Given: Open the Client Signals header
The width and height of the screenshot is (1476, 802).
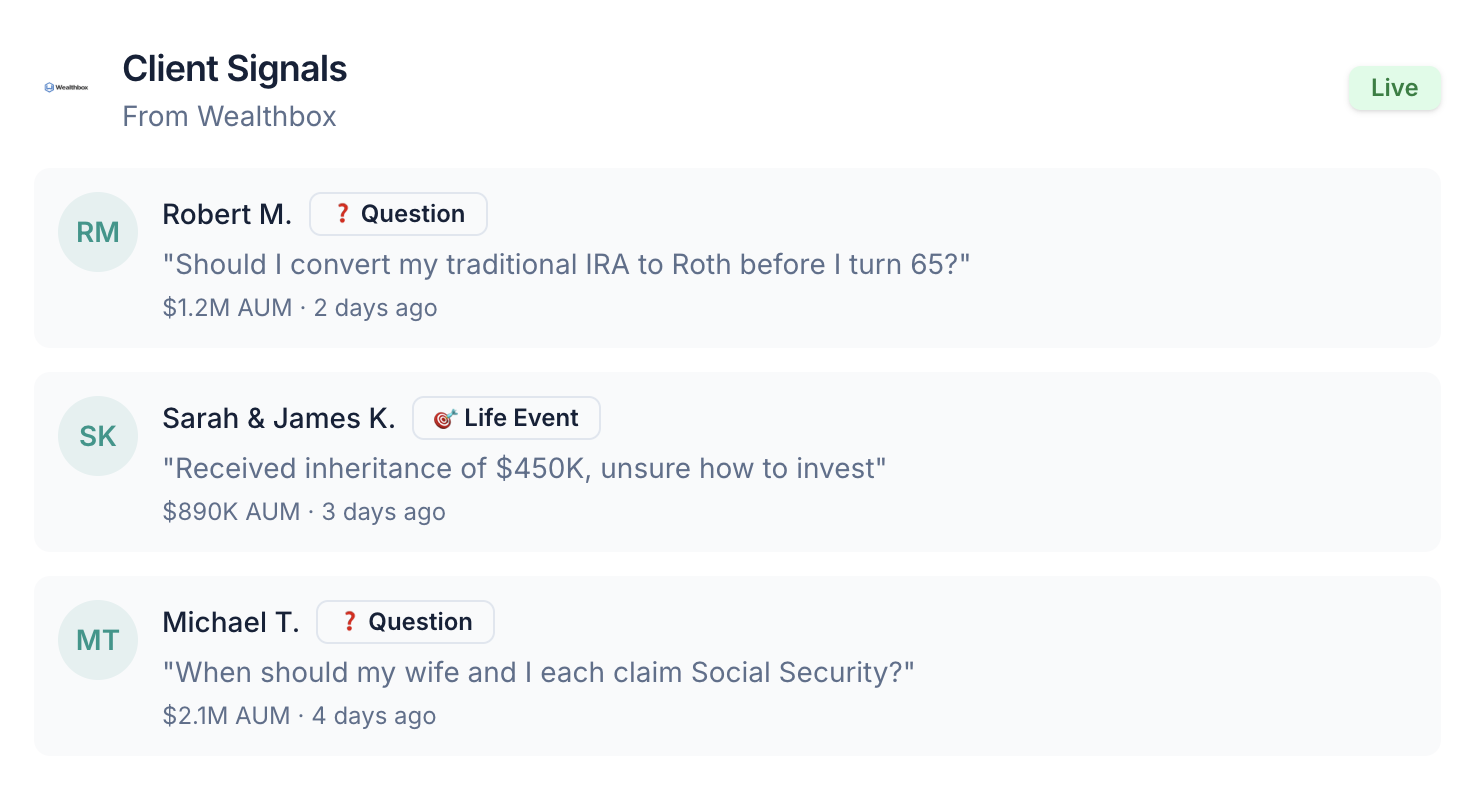Looking at the screenshot, I should click(x=234, y=68).
